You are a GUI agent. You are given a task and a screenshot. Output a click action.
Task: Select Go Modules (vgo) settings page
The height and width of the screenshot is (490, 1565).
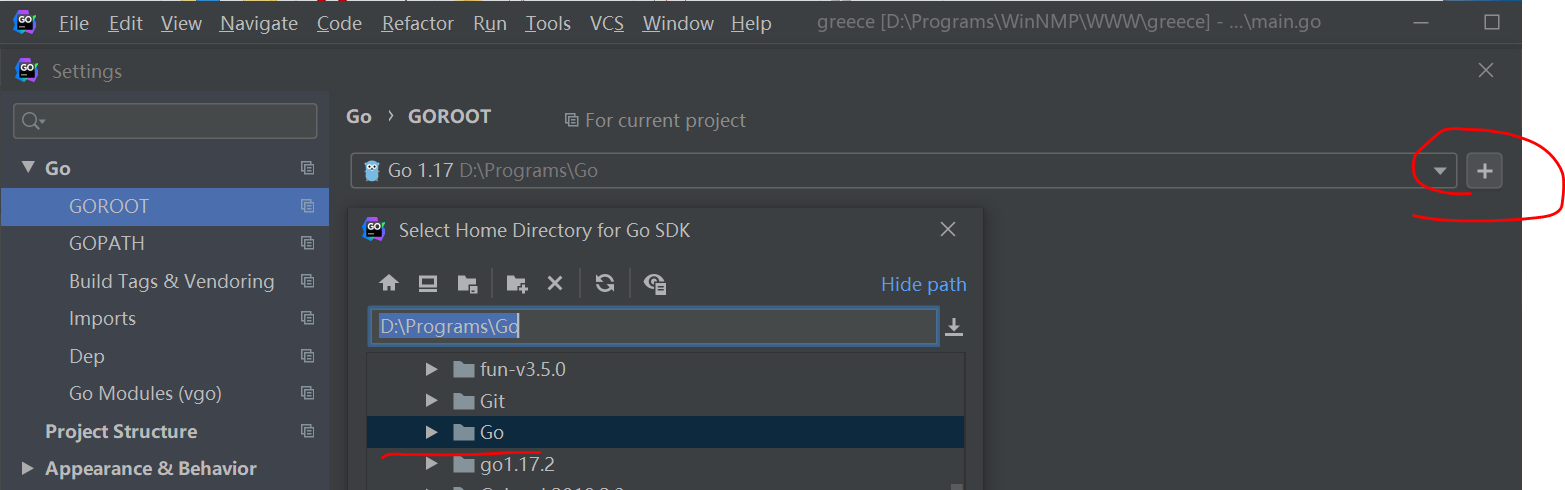(x=145, y=393)
